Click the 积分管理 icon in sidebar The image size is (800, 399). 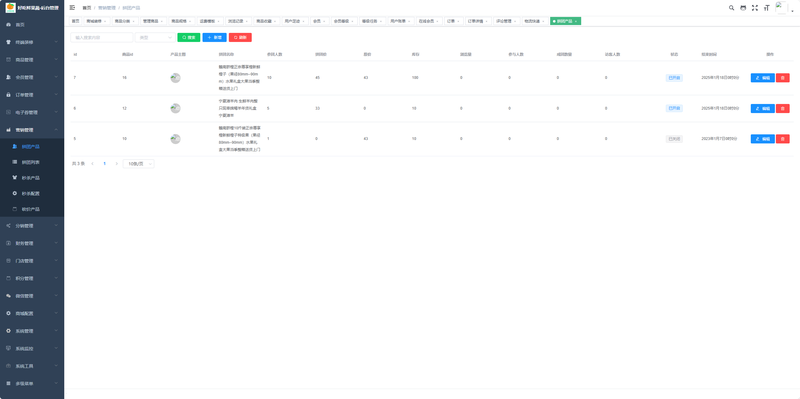pyautogui.click(x=8, y=279)
